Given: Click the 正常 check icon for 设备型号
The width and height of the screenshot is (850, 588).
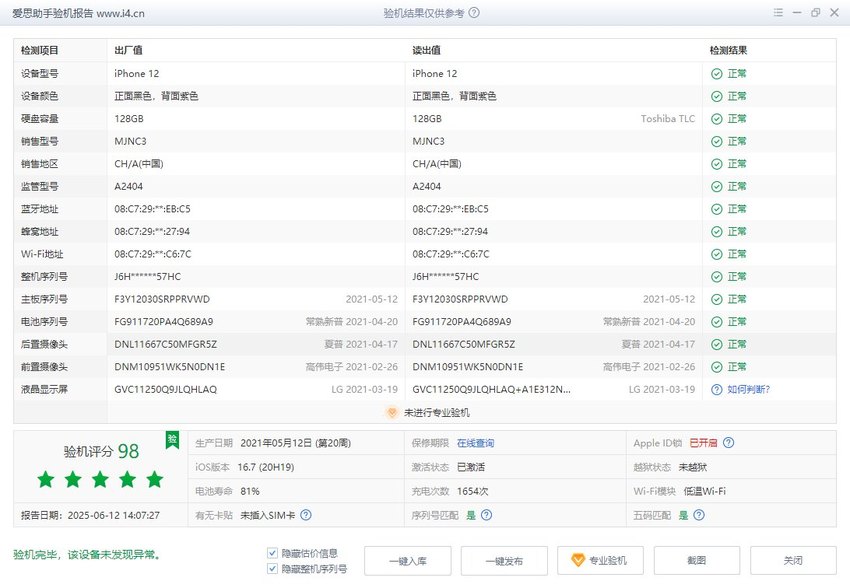Looking at the screenshot, I should coord(717,74).
